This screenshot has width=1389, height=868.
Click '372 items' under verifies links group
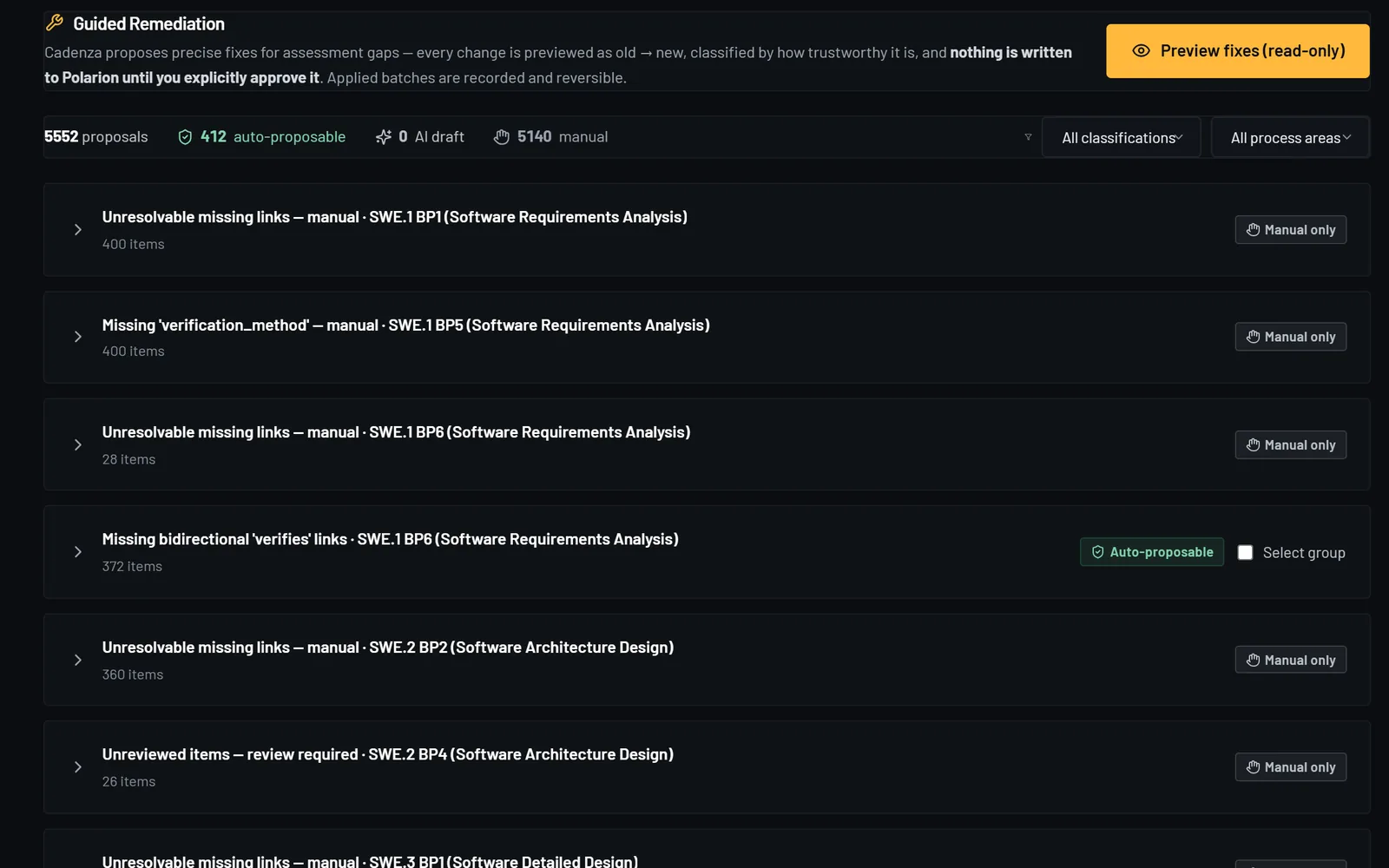coord(132,567)
